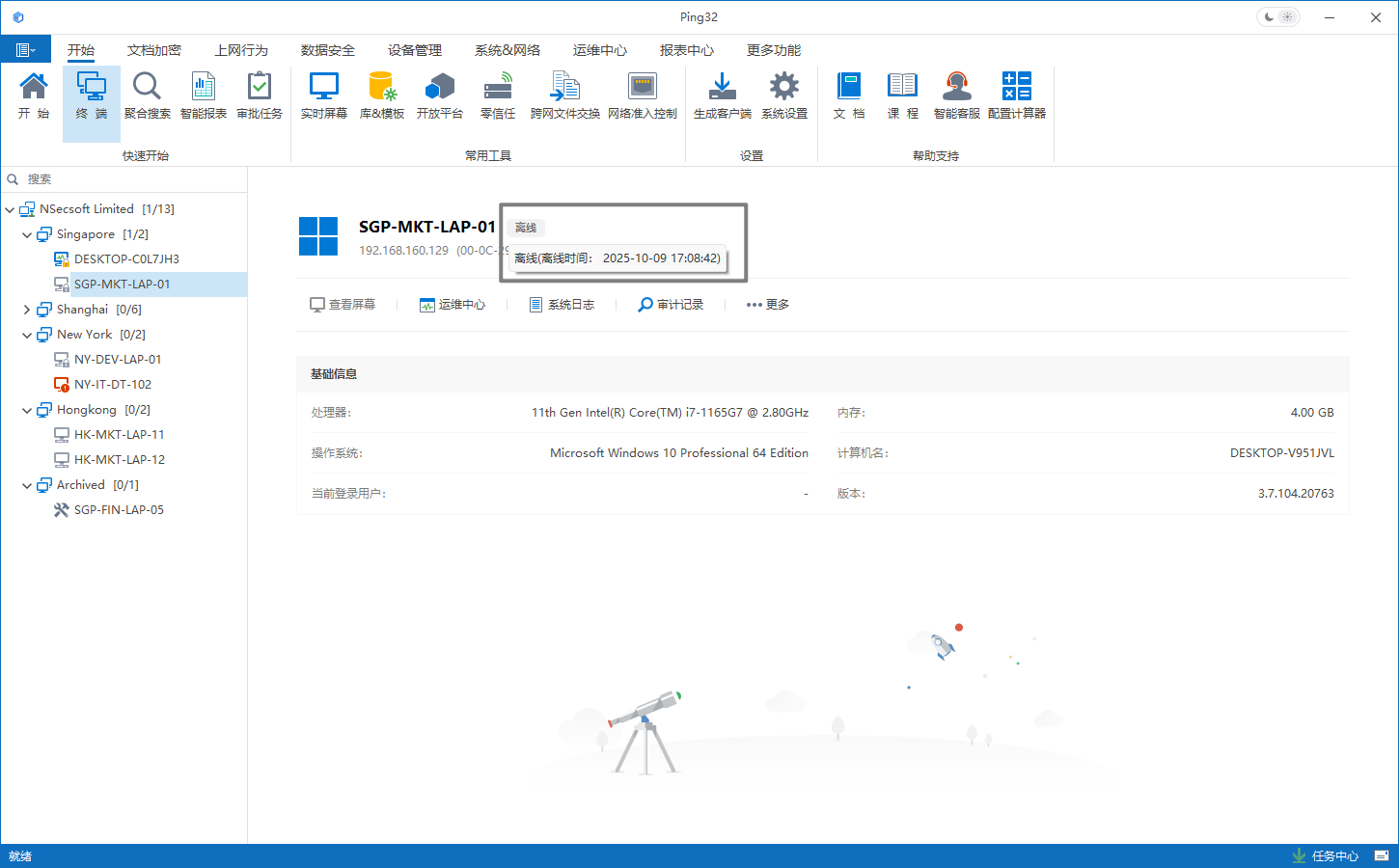The width and height of the screenshot is (1399, 868).
Task: Collapse the Hongkong group node
Action: (27, 410)
